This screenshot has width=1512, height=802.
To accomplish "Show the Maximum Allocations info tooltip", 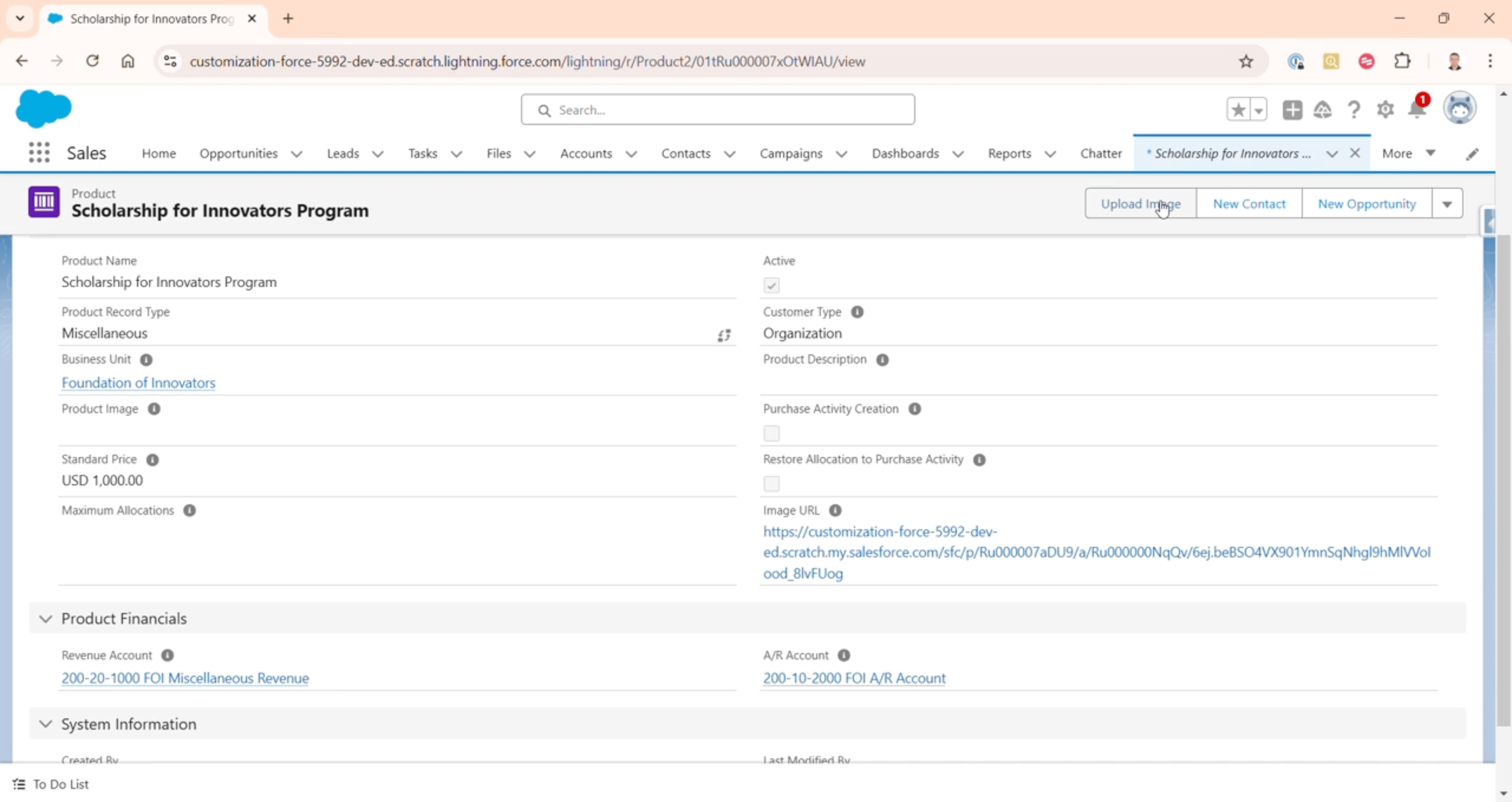I will click(x=190, y=510).
